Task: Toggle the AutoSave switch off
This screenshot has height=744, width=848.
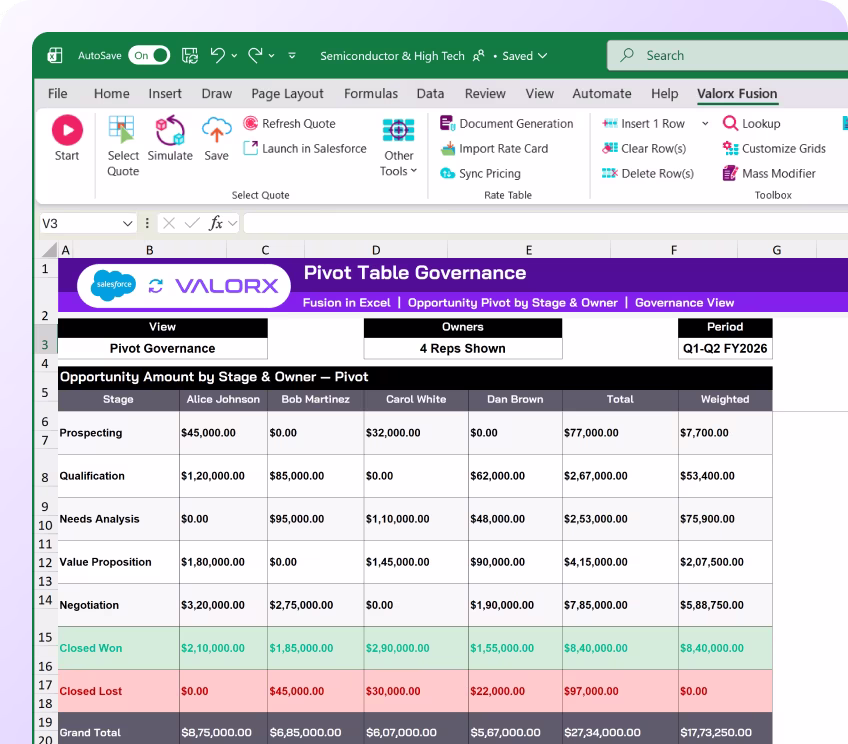Action: pyautogui.click(x=149, y=55)
